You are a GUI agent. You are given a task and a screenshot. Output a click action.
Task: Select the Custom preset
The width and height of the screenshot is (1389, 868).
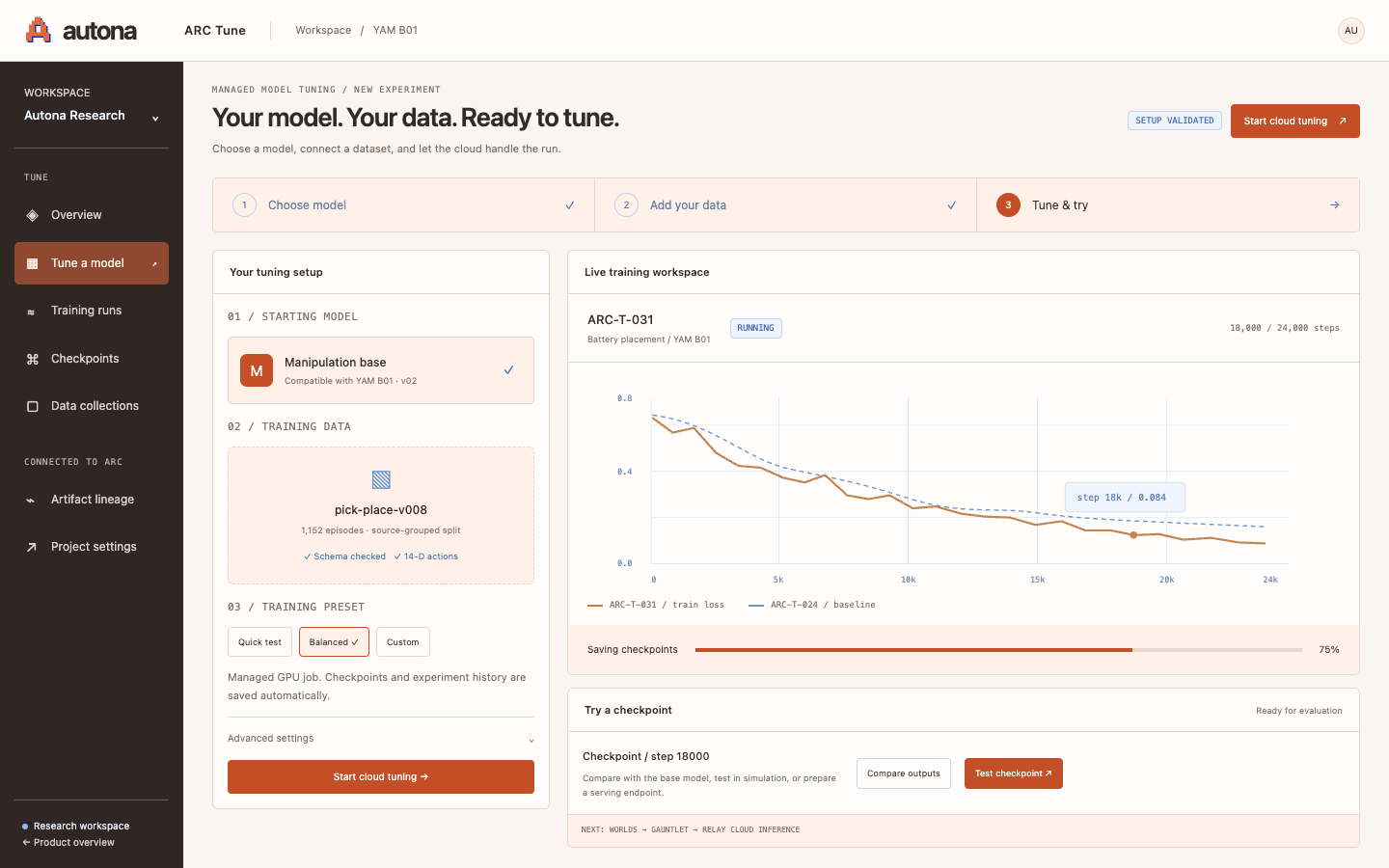click(x=403, y=642)
